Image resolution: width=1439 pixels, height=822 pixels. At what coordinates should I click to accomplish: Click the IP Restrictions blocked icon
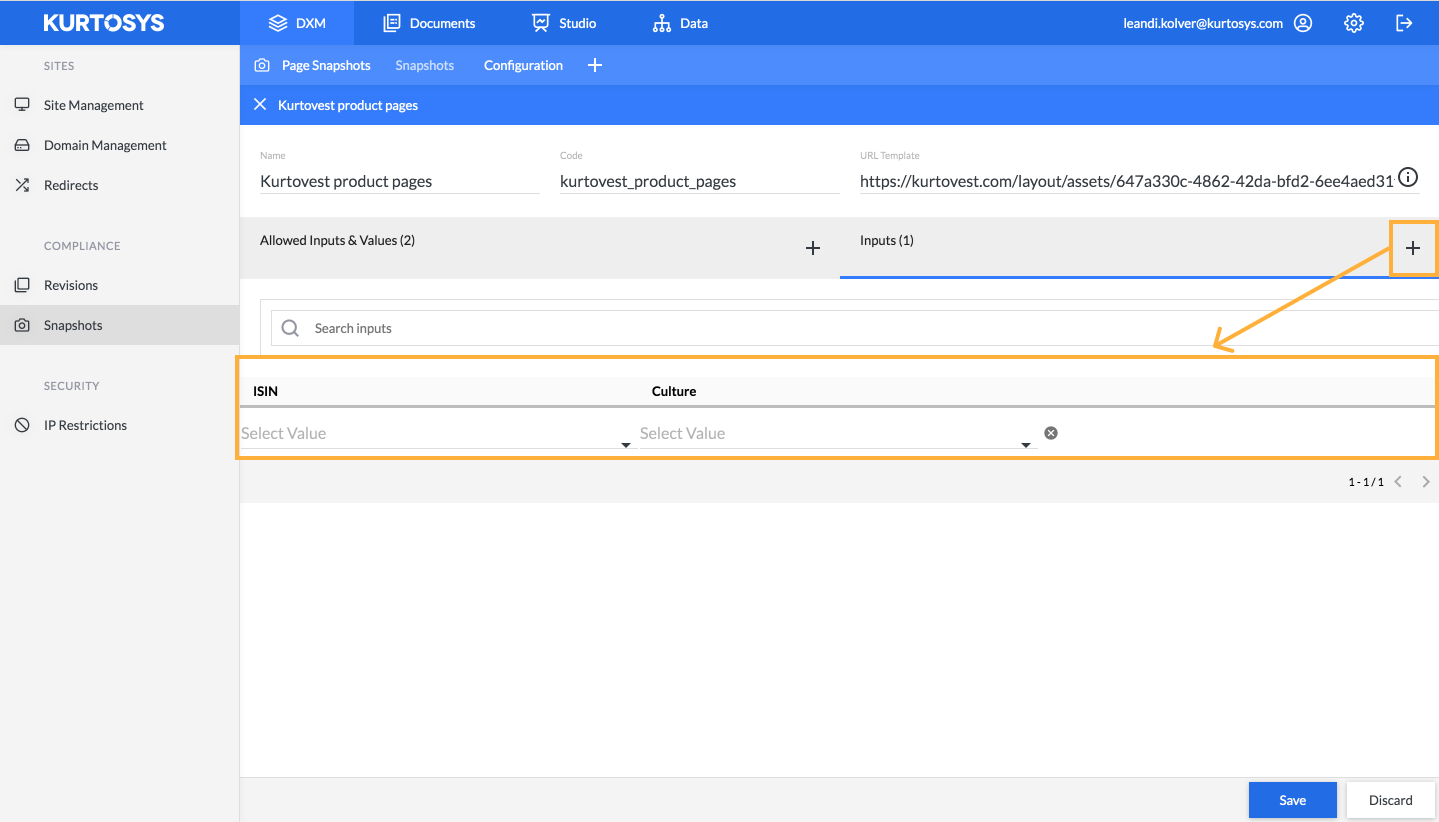(22, 425)
